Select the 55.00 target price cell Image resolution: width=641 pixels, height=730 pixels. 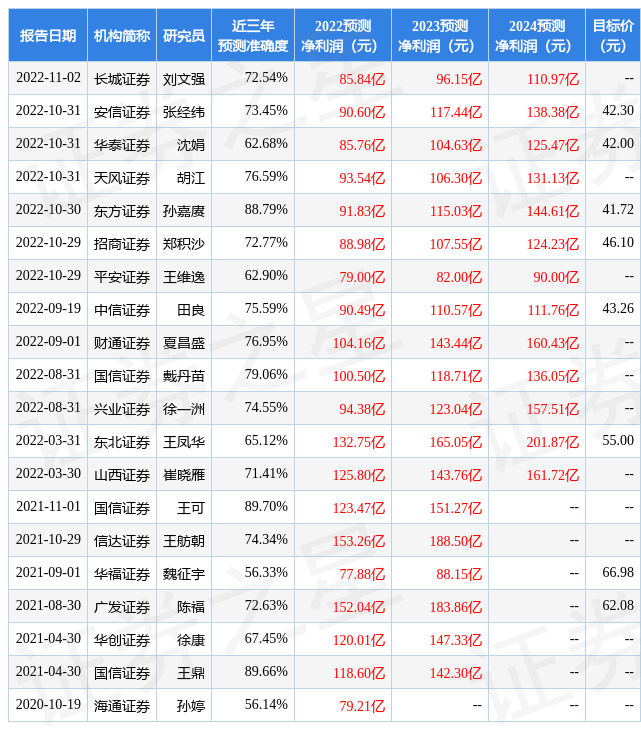617,441
